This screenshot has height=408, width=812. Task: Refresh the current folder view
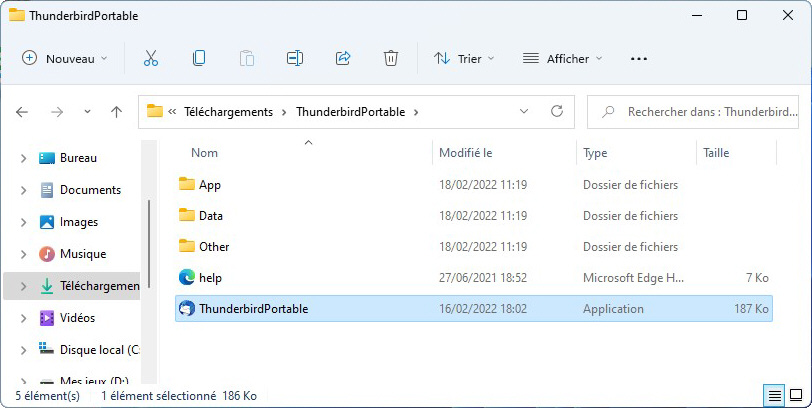557,112
